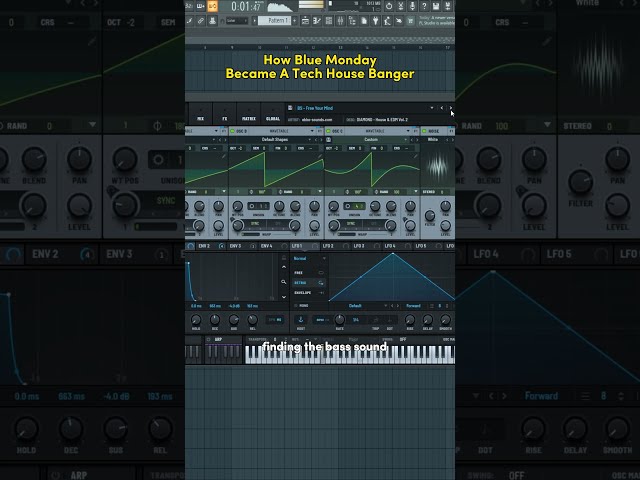The image size is (640, 480).
Task: Click the OSC C LEVEL knob
Action: tap(410, 225)
